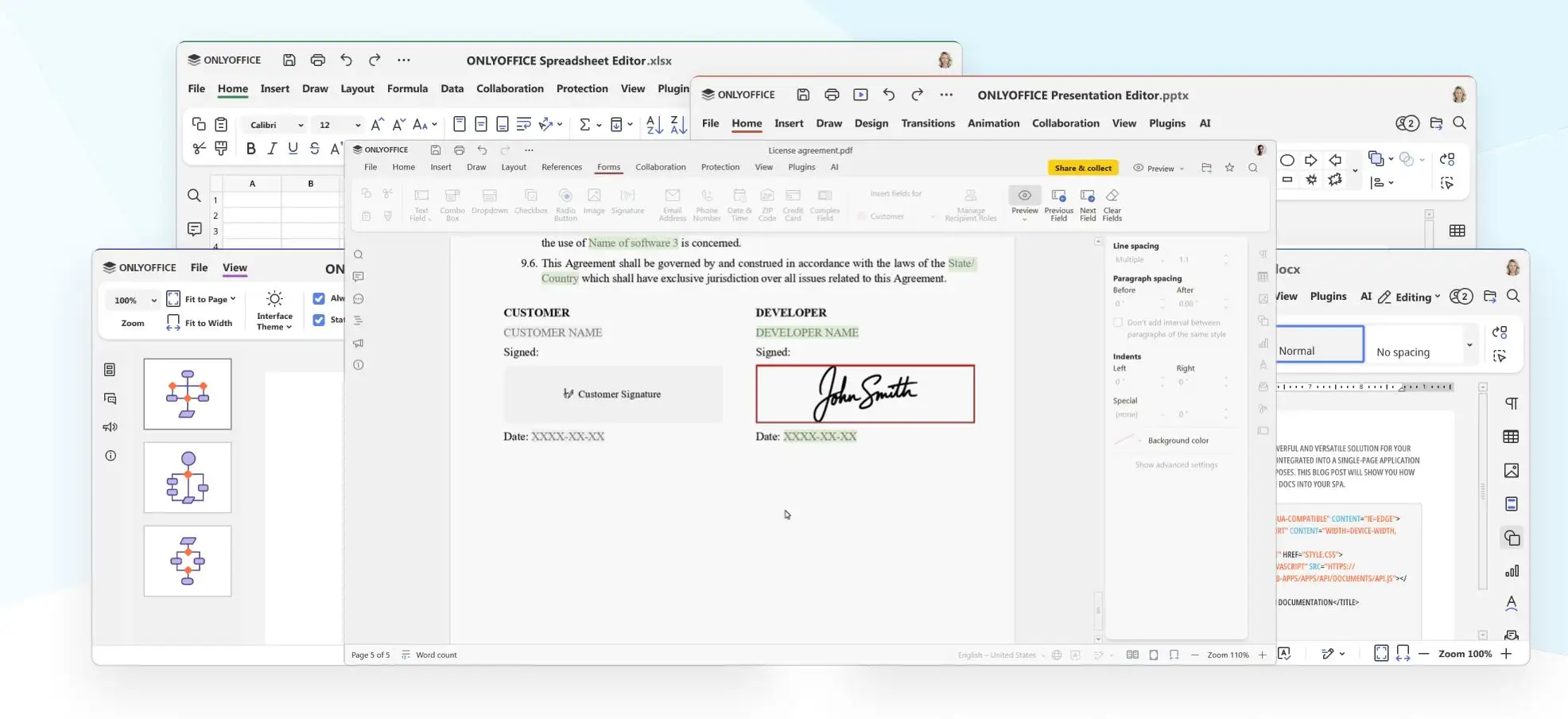Click the paste clipboard icon in Spreadsheet Editor

pyautogui.click(x=221, y=124)
